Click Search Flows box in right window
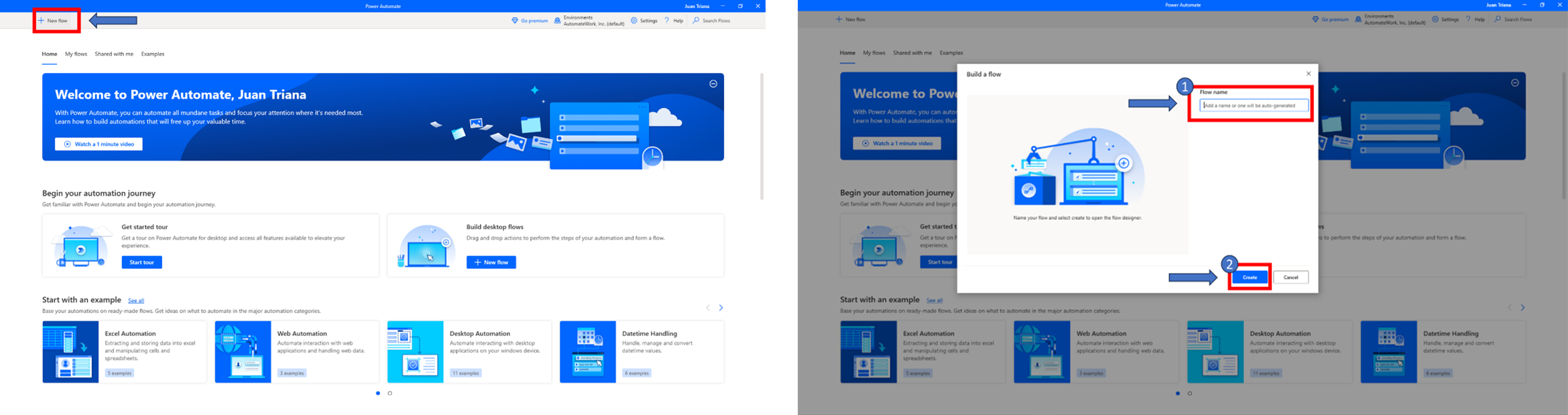The image size is (1568, 415). (x=1514, y=19)
